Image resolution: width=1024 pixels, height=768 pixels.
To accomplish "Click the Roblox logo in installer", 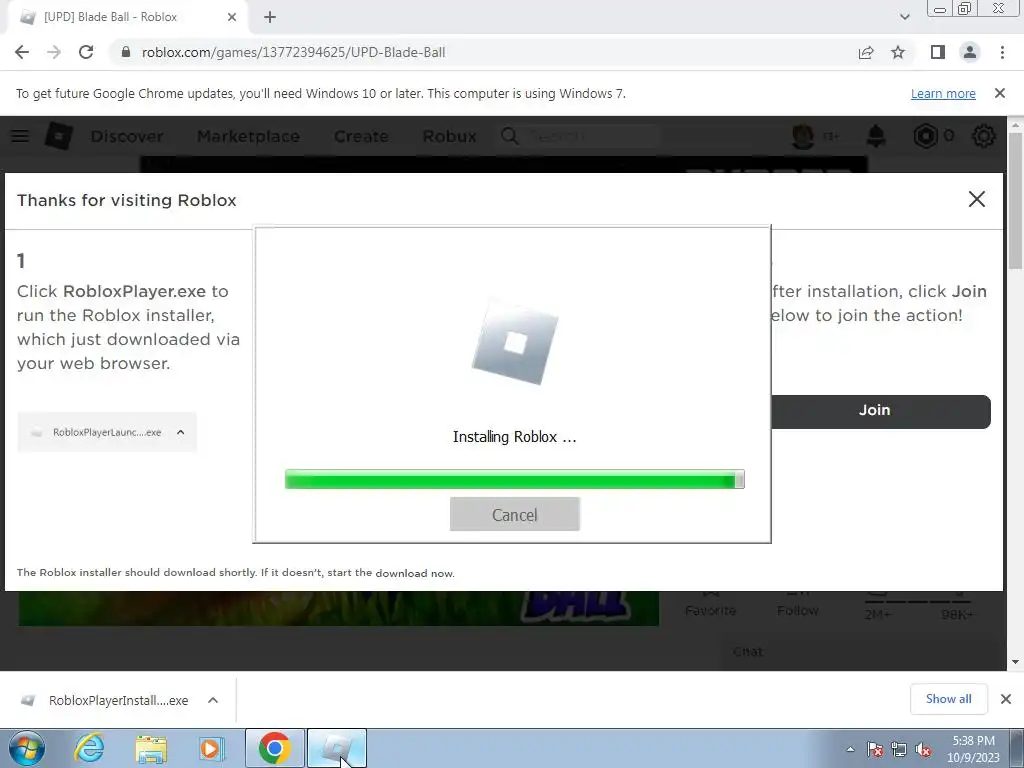I will 515,342.
